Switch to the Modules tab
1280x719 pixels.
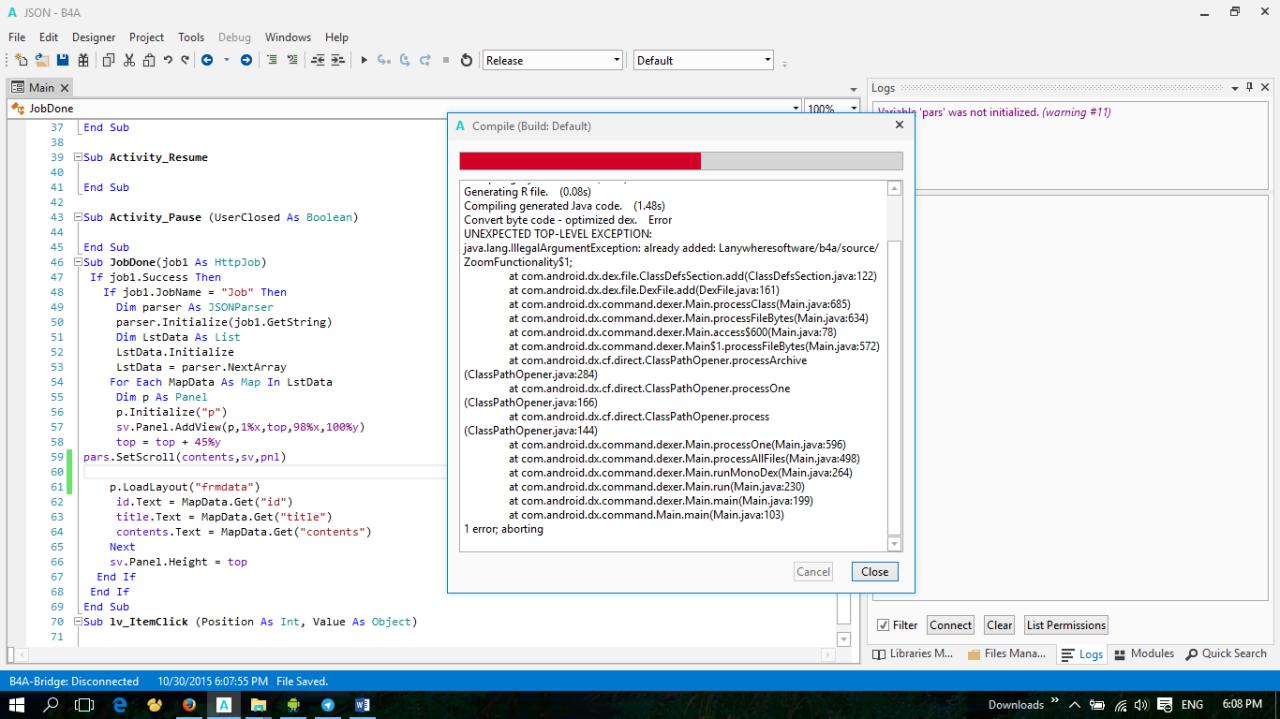coord(1143,654)
